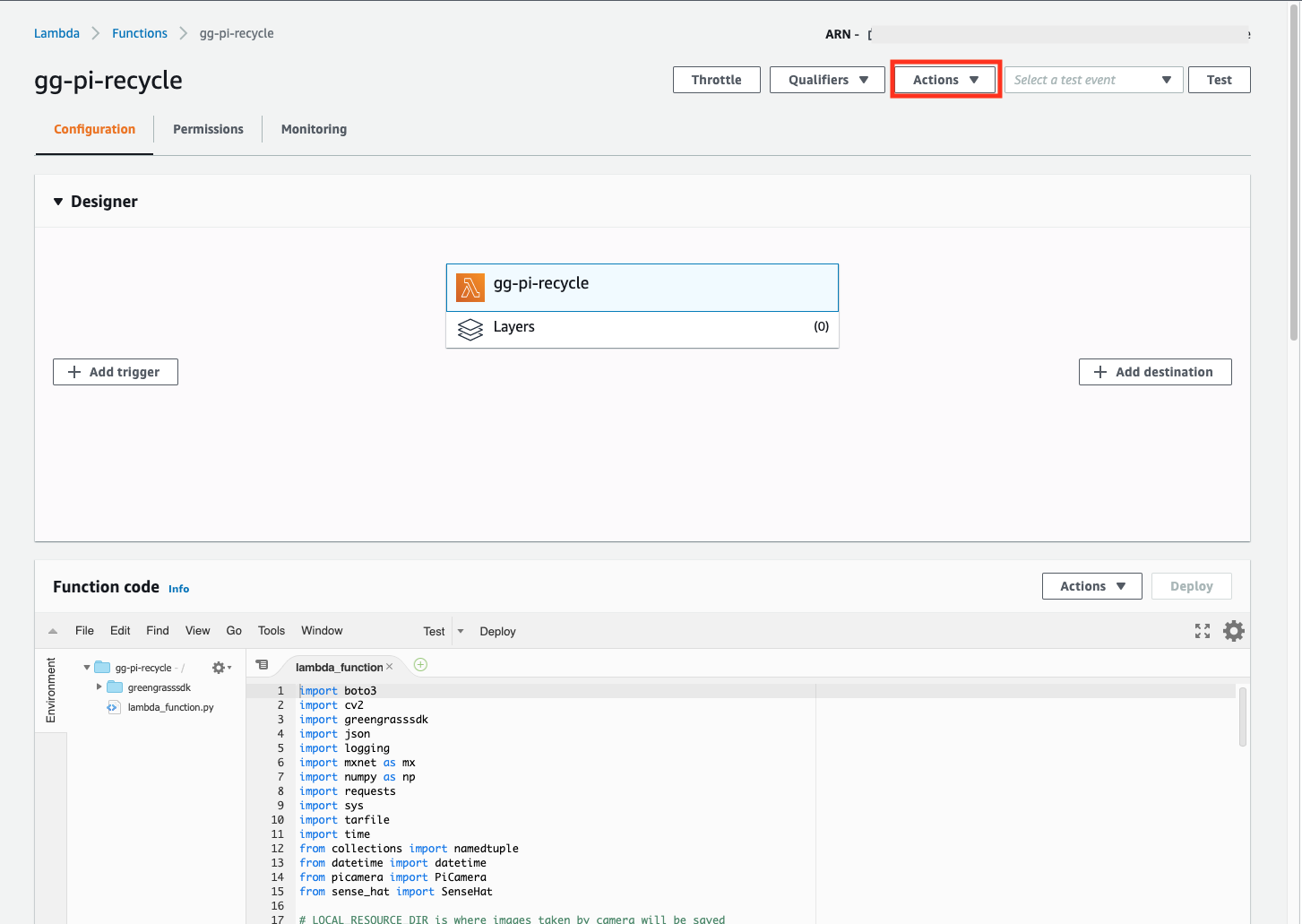Viewport: 1302px width, 924px height.
Task: Open the Environment side panel tab
Action: (51, 690)
